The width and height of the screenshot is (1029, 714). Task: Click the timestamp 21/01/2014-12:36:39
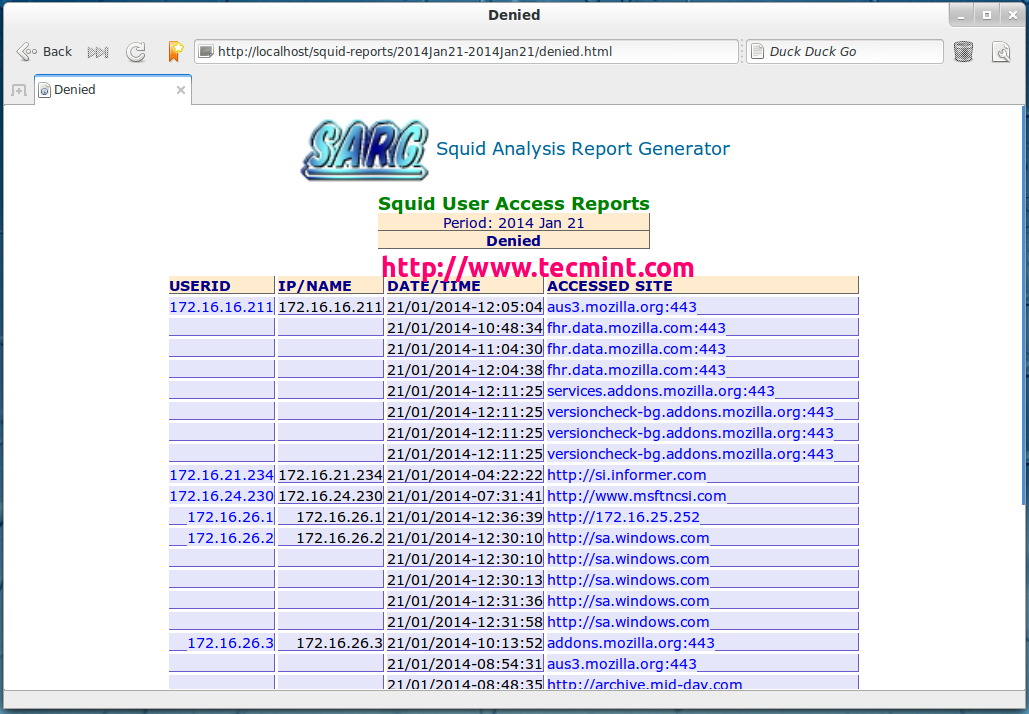click(465, 516)
